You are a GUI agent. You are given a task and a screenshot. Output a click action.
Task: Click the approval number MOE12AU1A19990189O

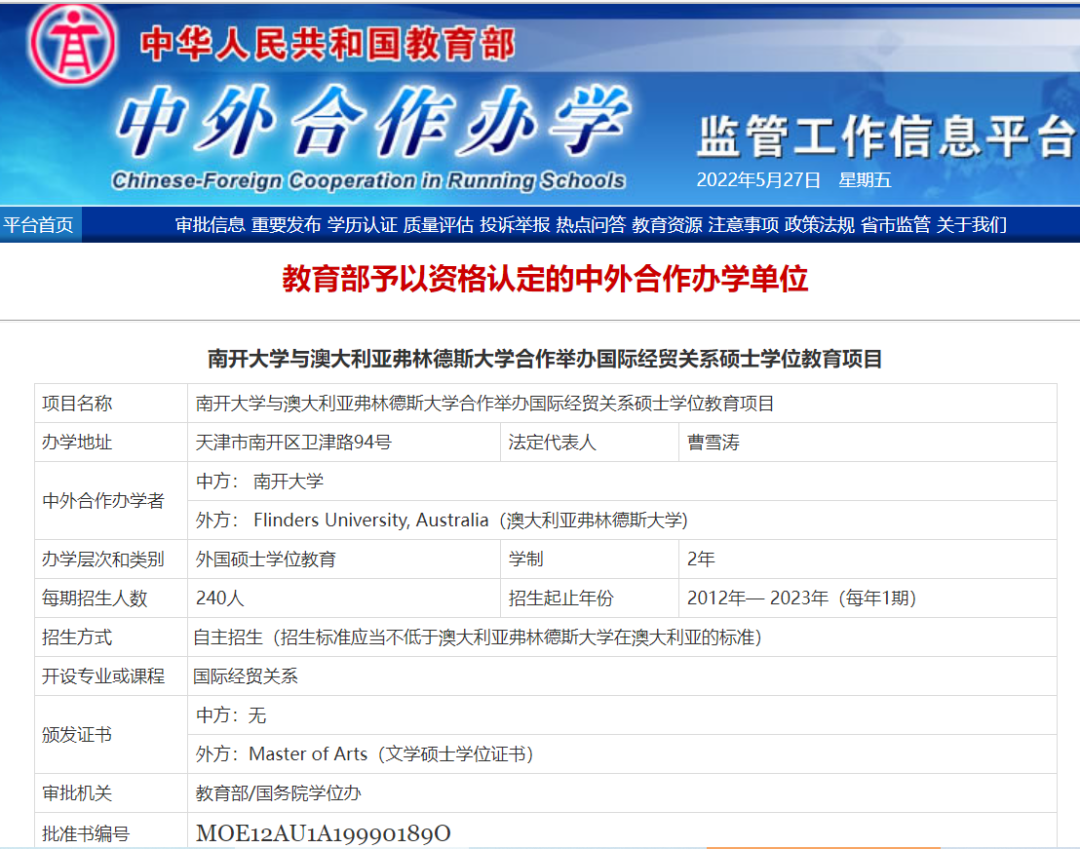point(323,833)
